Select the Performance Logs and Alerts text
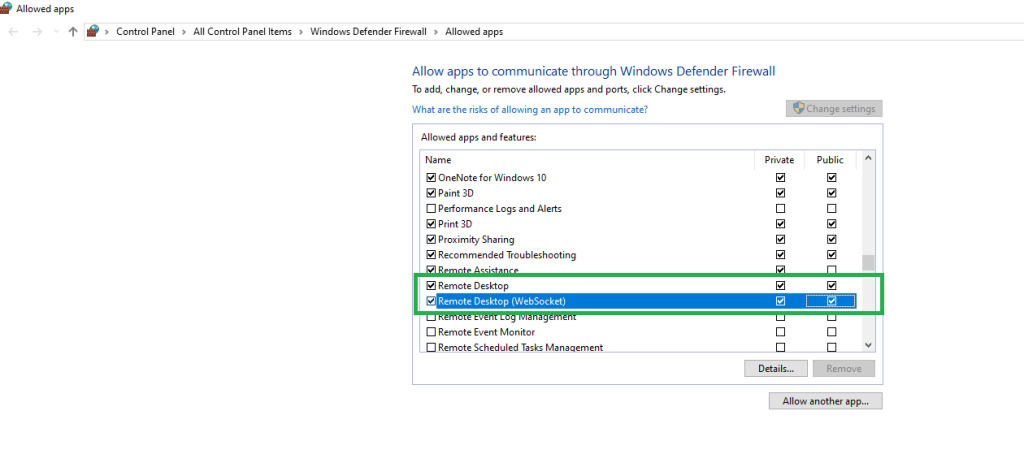Image resolution: width=1024 pixels, height=450 pixels. (500, 208)
